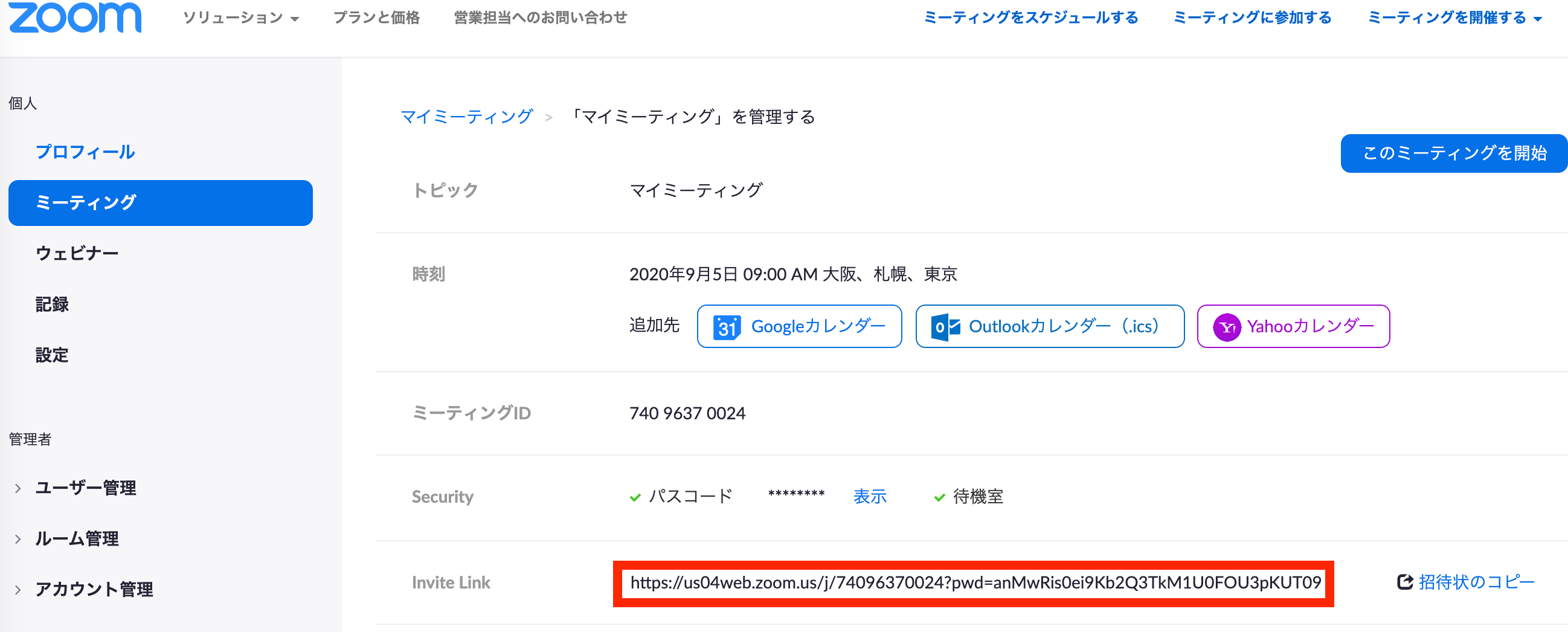
Task: Add to Outlookカレンダー (.ics)
Action: pos(1050,326)
